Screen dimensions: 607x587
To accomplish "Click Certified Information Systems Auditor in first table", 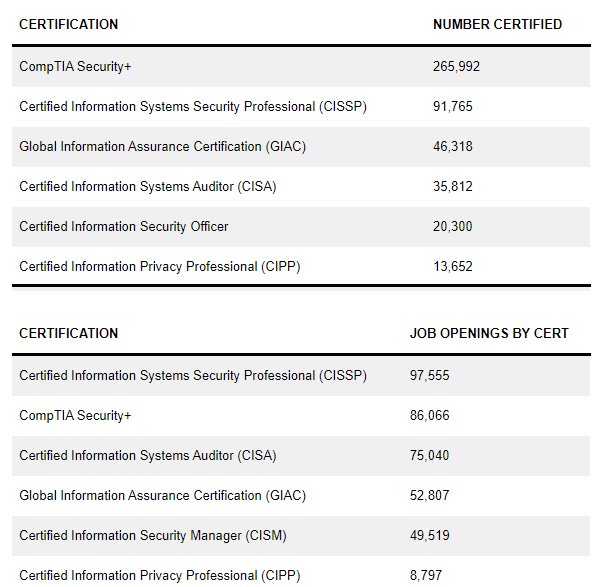I will coord(147,187).
